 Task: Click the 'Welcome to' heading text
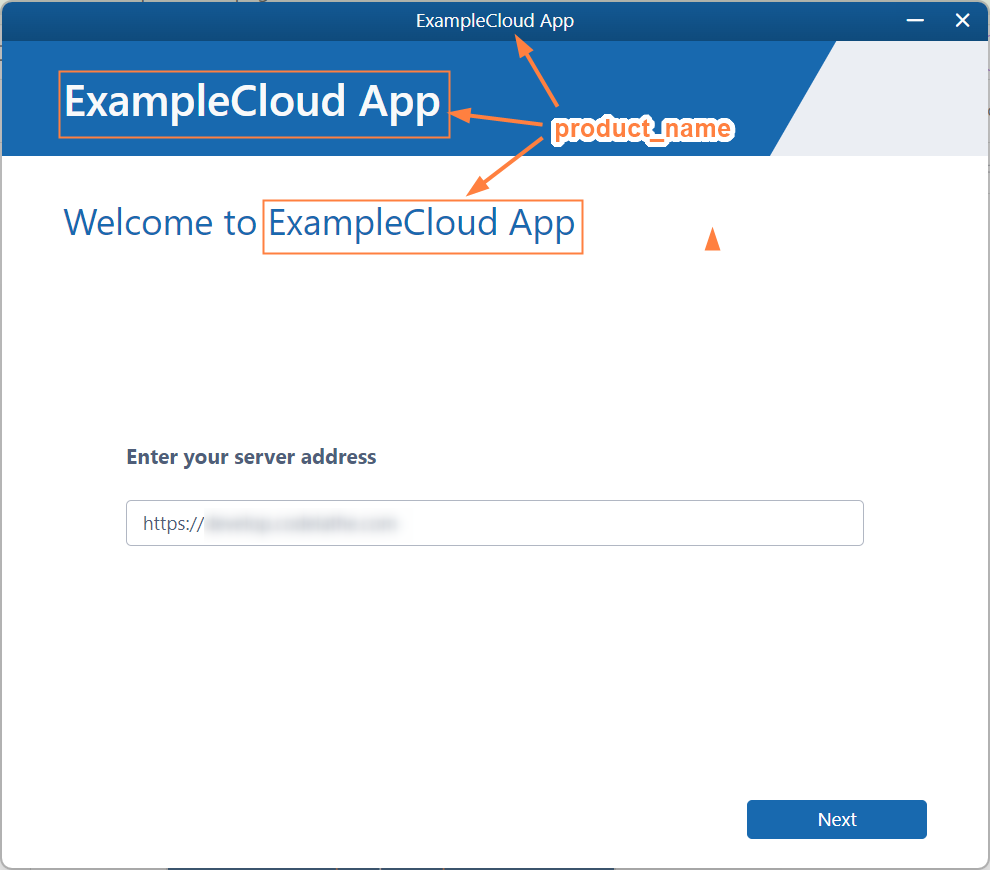tap(160, 222)
